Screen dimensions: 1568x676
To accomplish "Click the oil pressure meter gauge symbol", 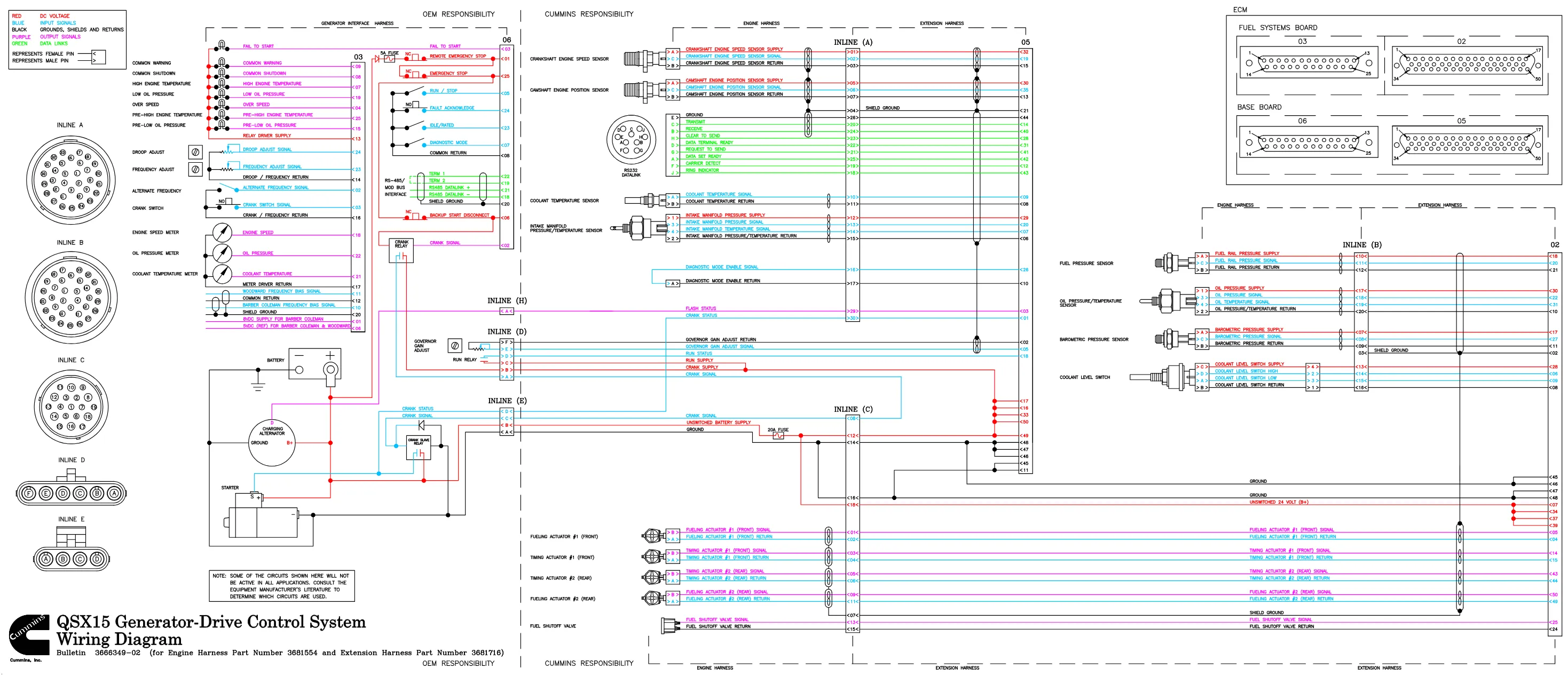I will click(x=222, y=253).
